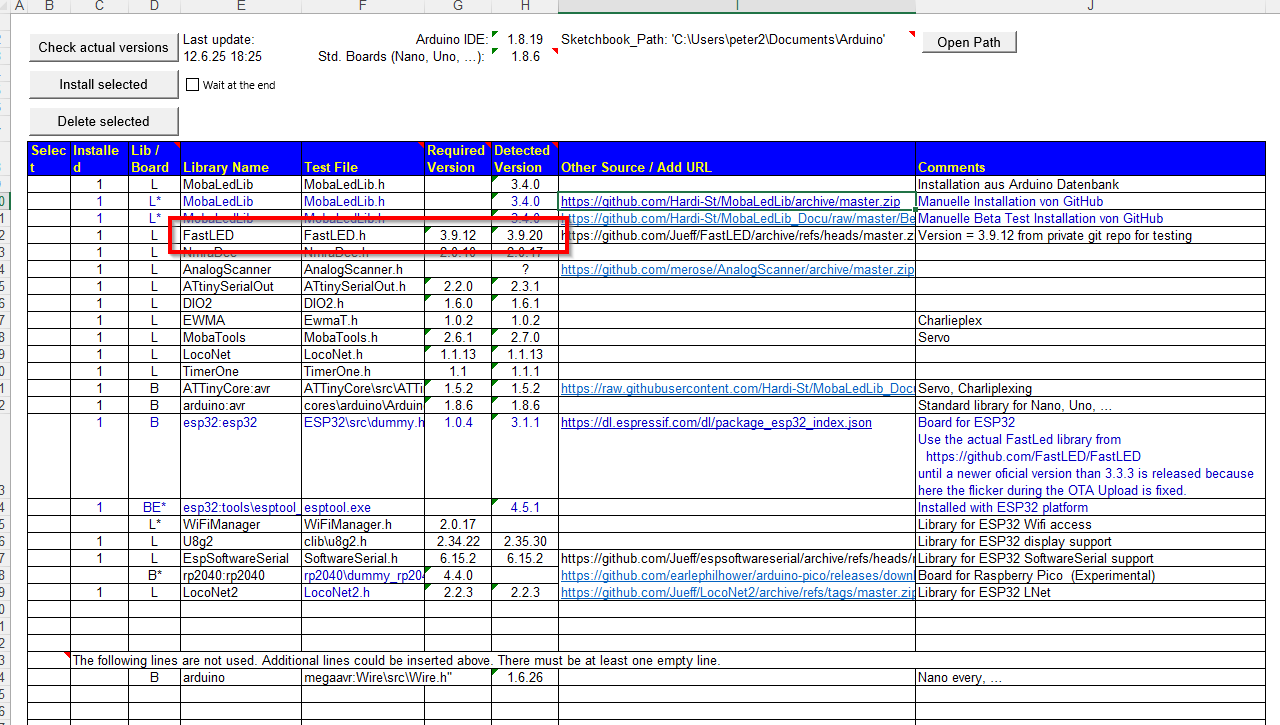Select the EWMA library name cell
Screen dimensions: 1280x725
[x=241, y=321]
